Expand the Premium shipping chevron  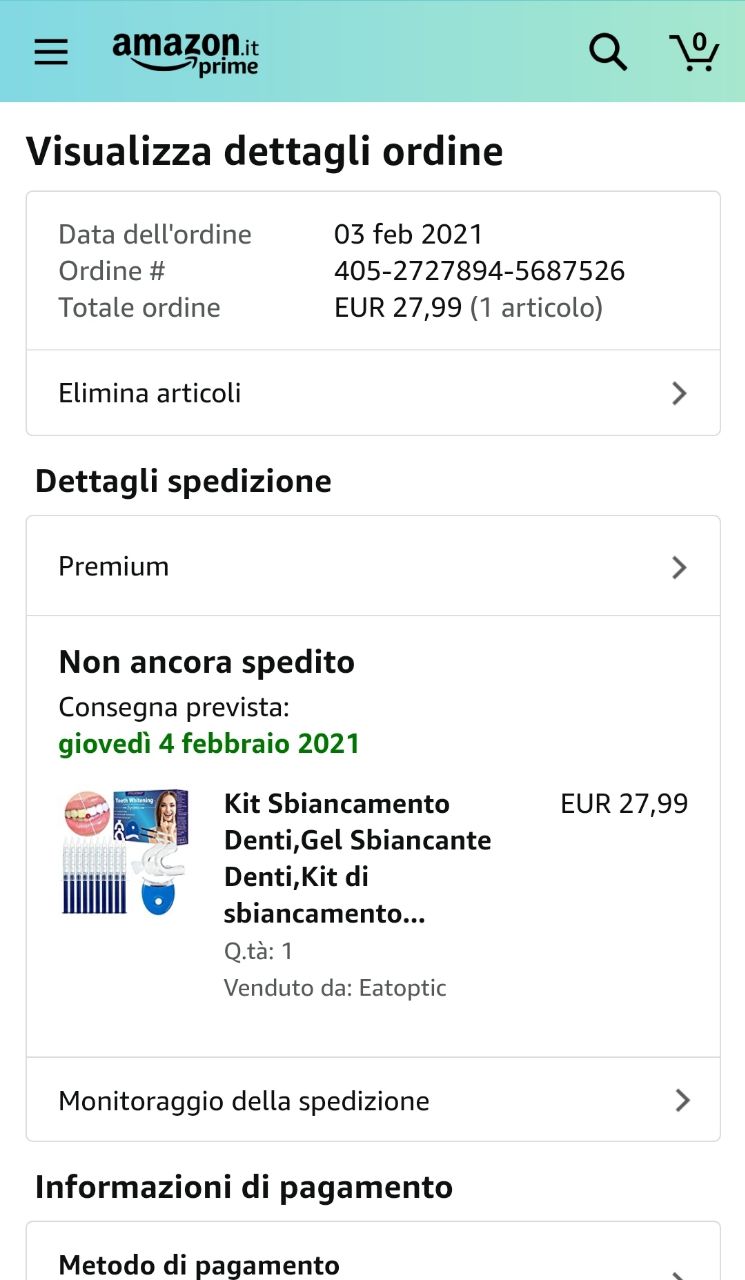click(x=679, y=567)
